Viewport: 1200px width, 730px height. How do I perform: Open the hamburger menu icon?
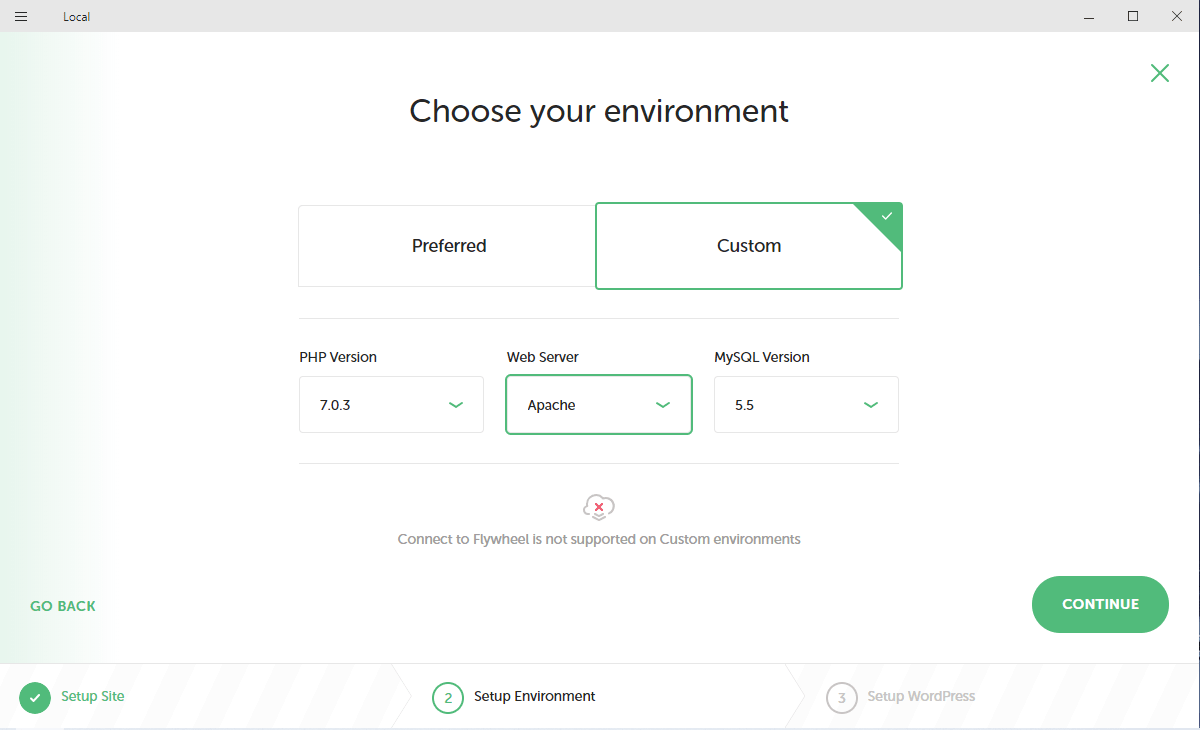[21, 16]
